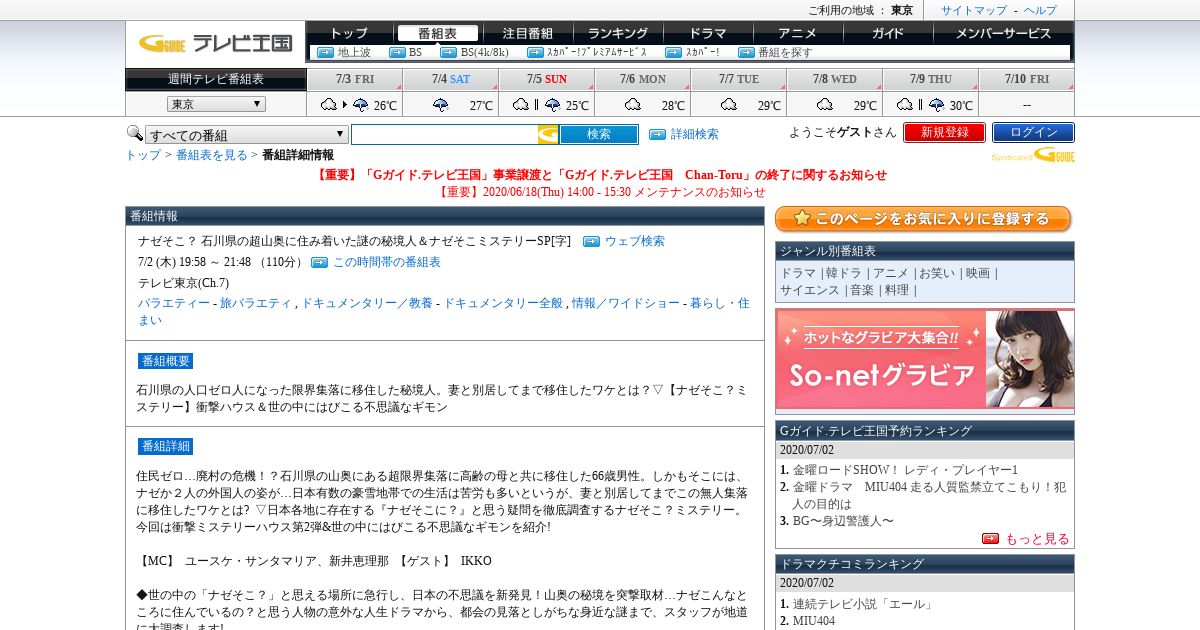Open the メンバーサービス tab

pyautogui.click(x=1003, y=33)
